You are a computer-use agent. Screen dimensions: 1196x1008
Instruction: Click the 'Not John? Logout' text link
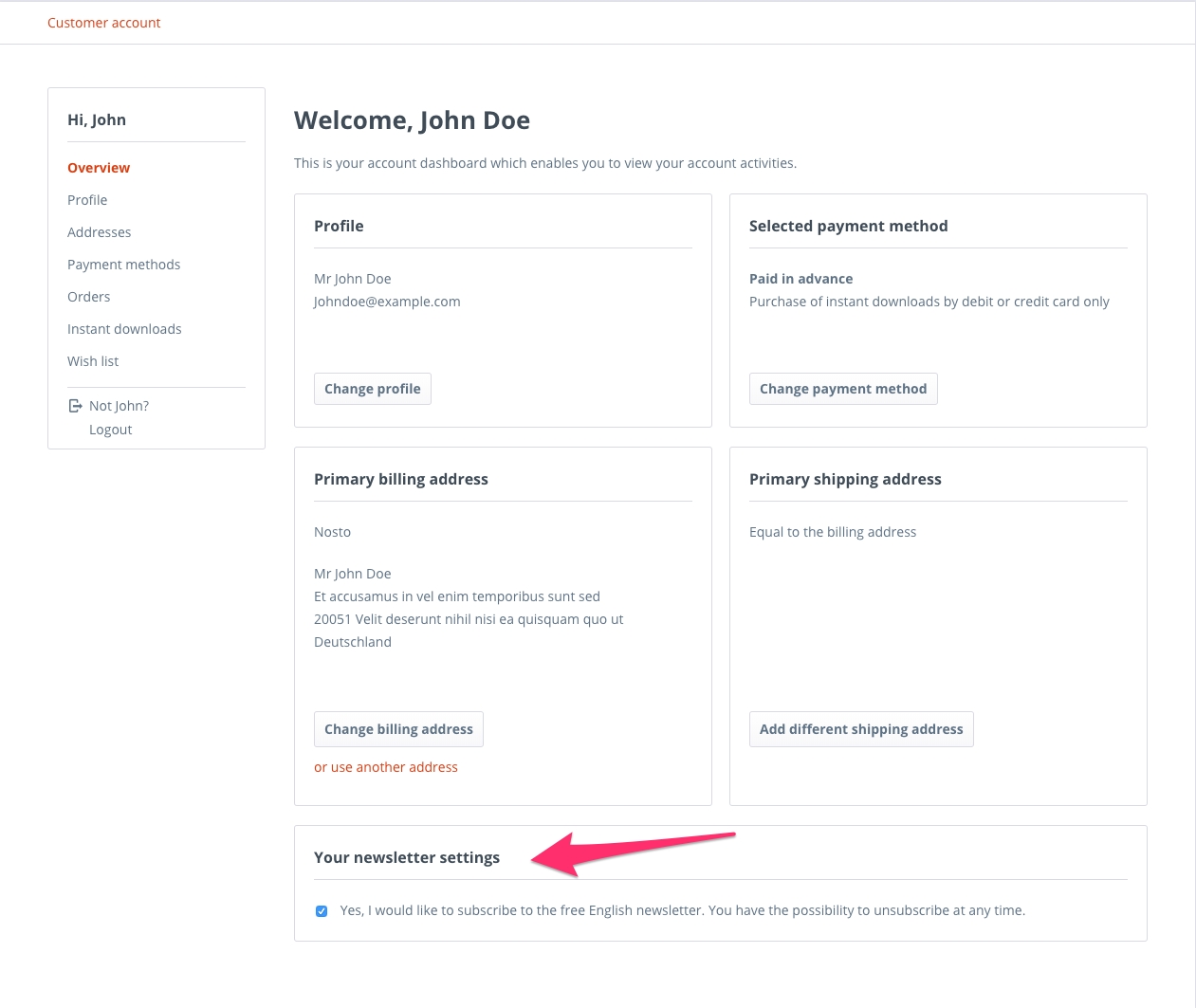pos(119,417)
